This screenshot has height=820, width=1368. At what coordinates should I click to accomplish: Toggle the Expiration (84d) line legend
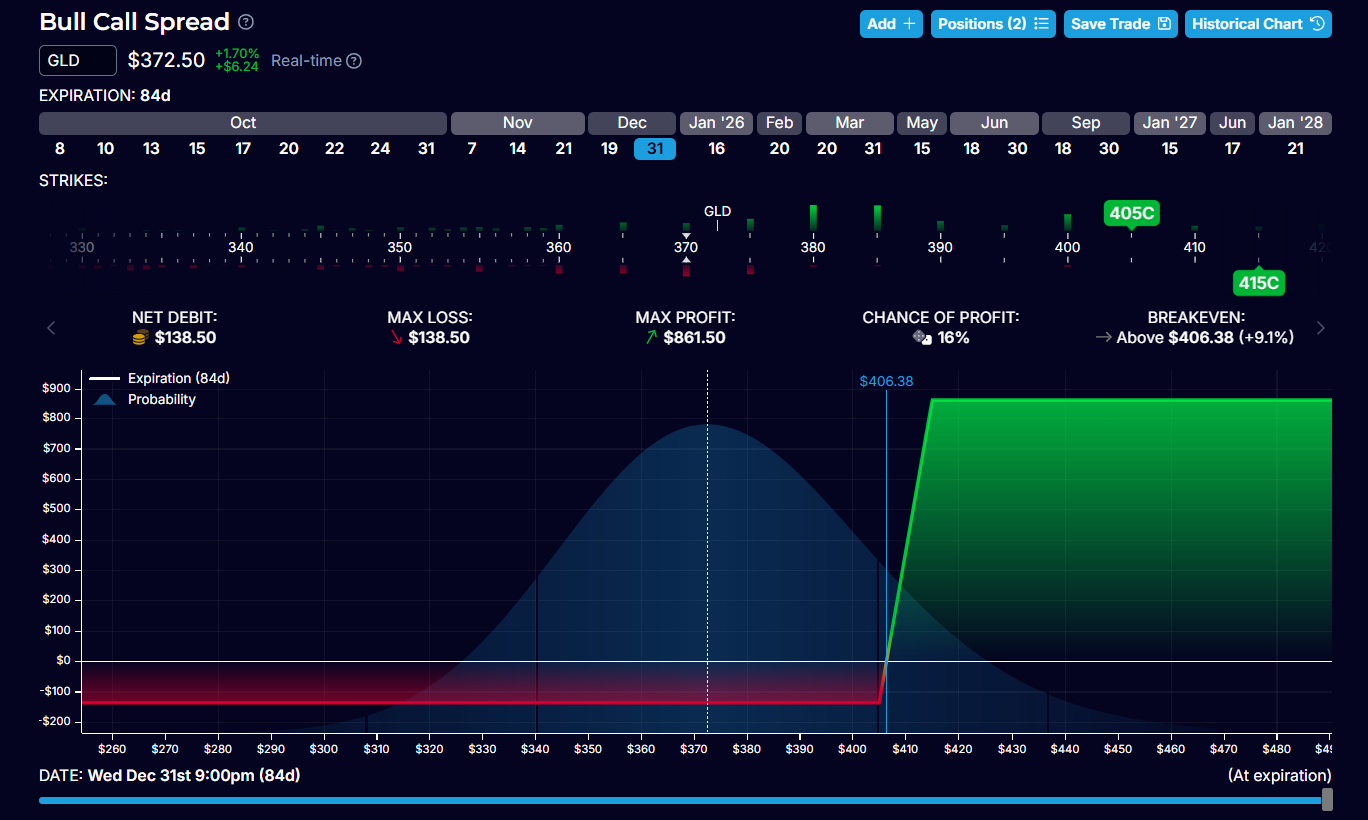coord(160,378)
